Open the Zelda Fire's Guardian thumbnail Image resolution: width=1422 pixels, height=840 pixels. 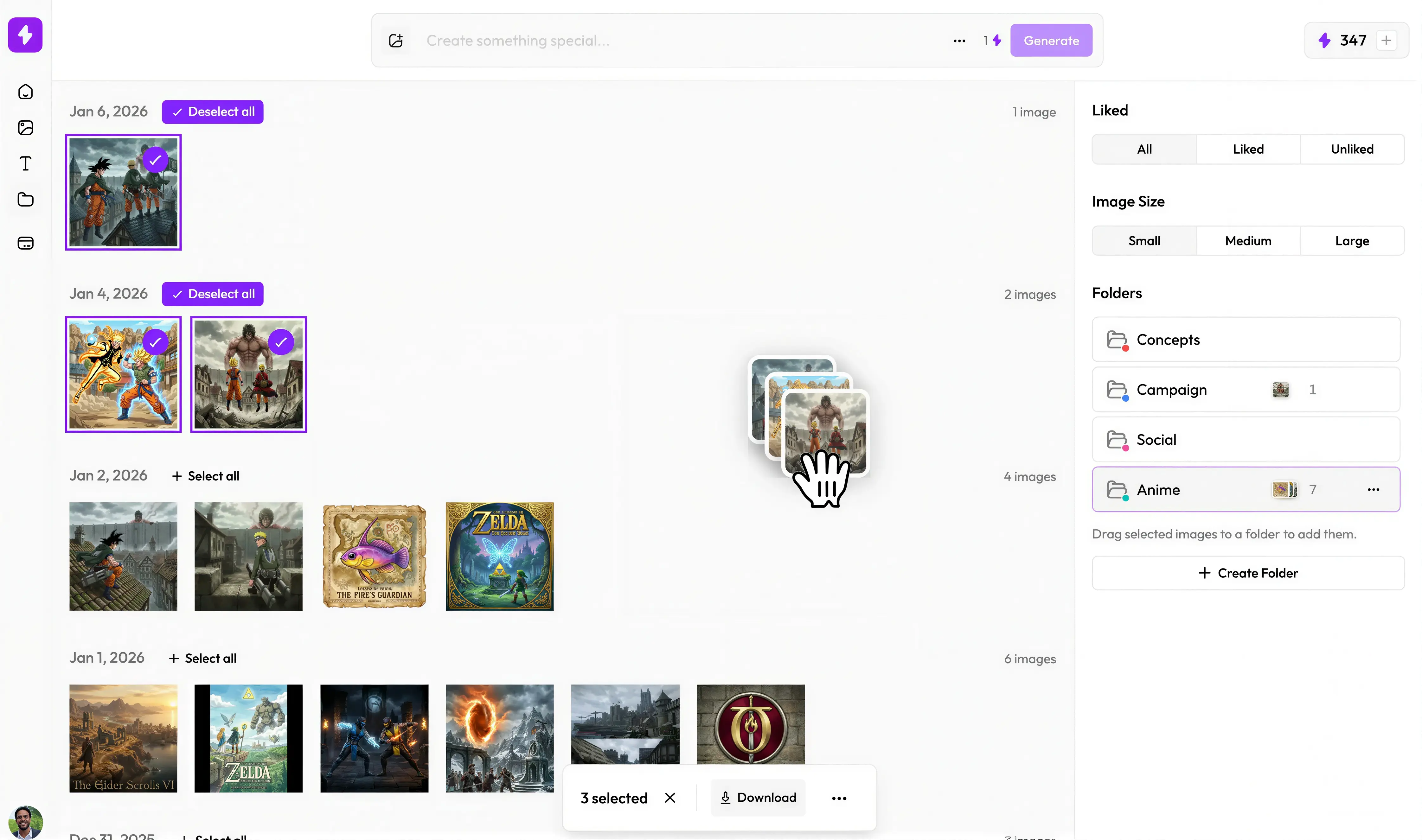point(374,556)
